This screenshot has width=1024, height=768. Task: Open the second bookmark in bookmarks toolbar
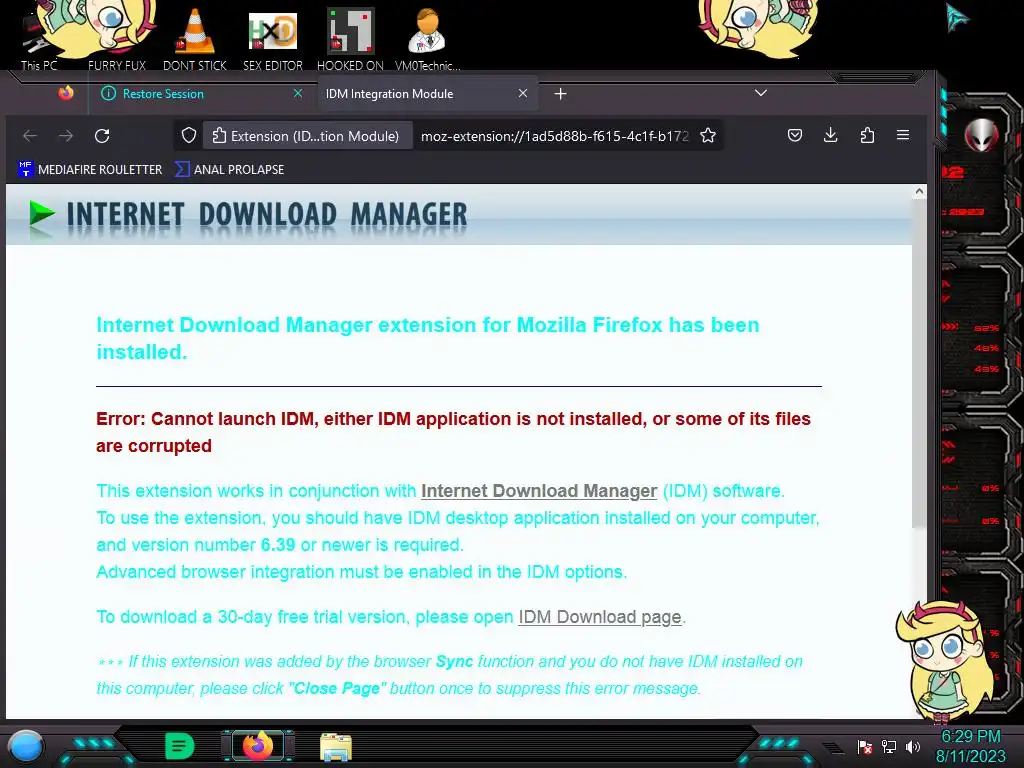click(x=229, y=169)
